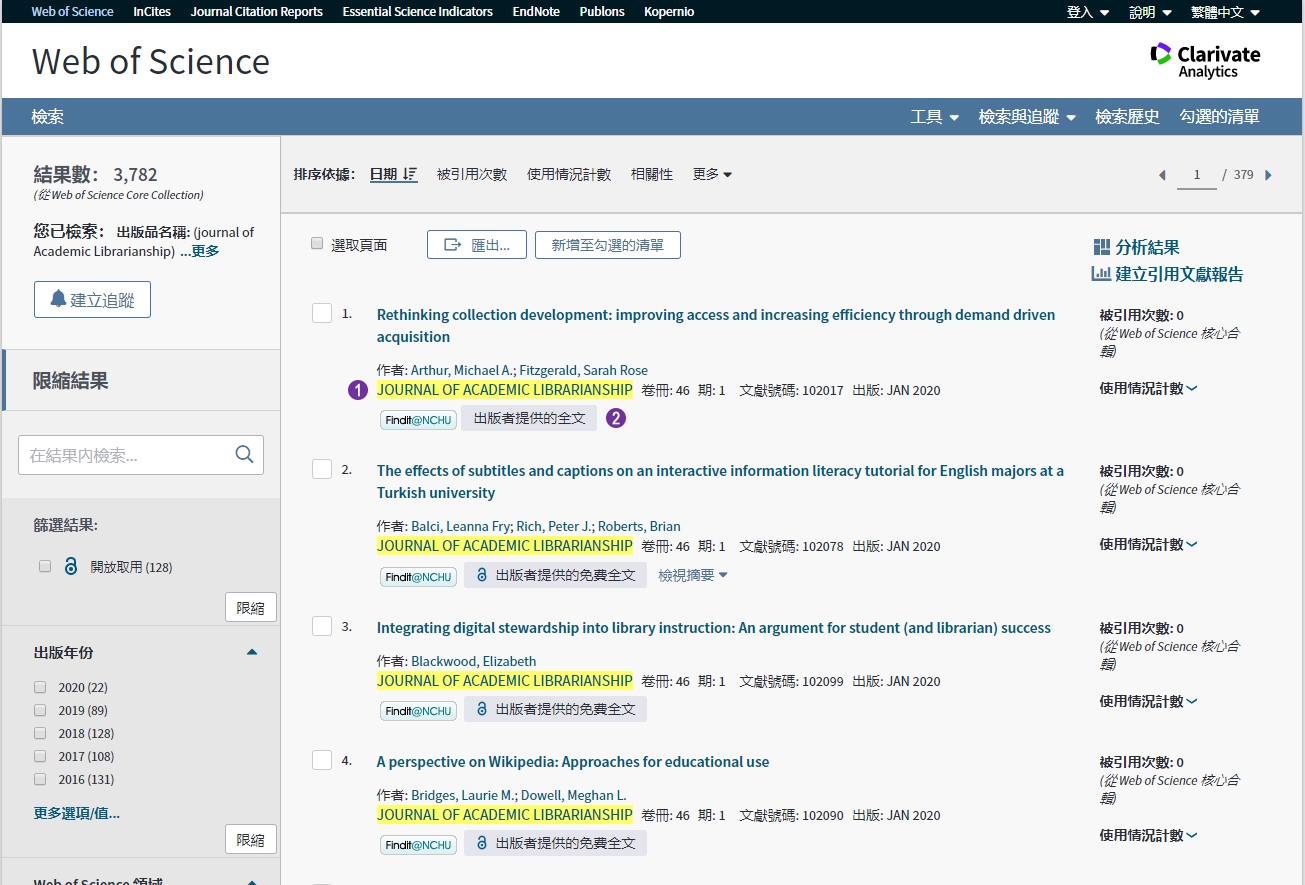Click the 檢索 navigation link
The image size is (1305, 885).
48,117
